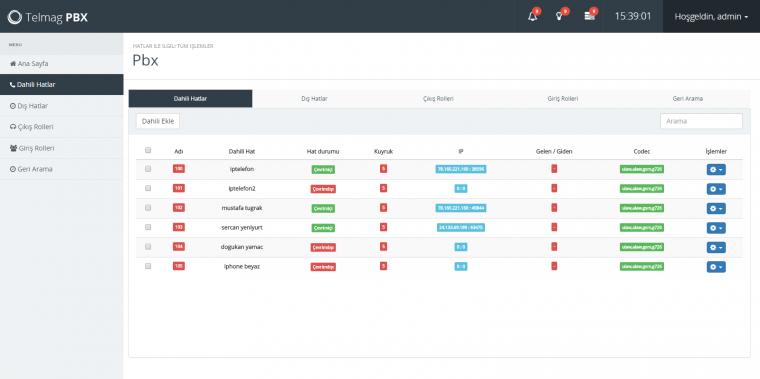Image resolution: width=760 pixels, height=379 pixels.
Task: Click the Telmag PBX logo
Action: (x=48, y=17)
